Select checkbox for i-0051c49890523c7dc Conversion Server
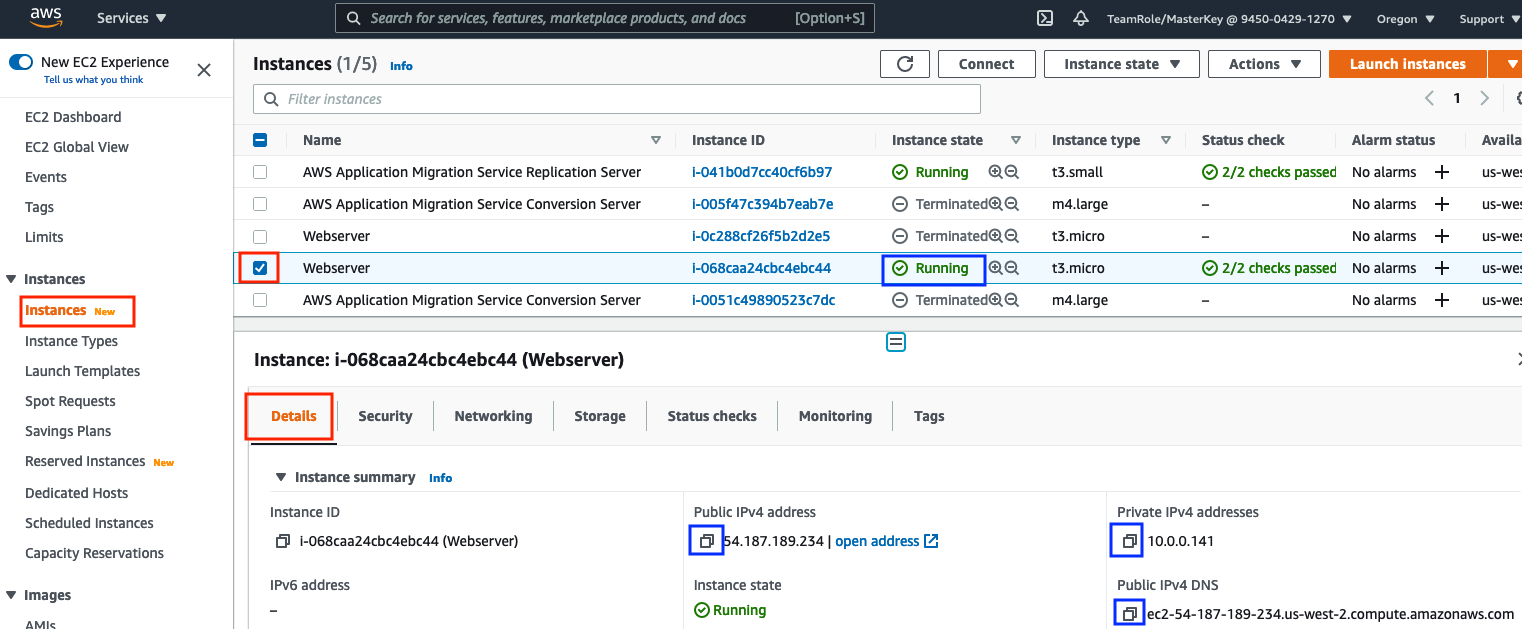The width and height of the screenshot is (1522, 629). [260, 300]
